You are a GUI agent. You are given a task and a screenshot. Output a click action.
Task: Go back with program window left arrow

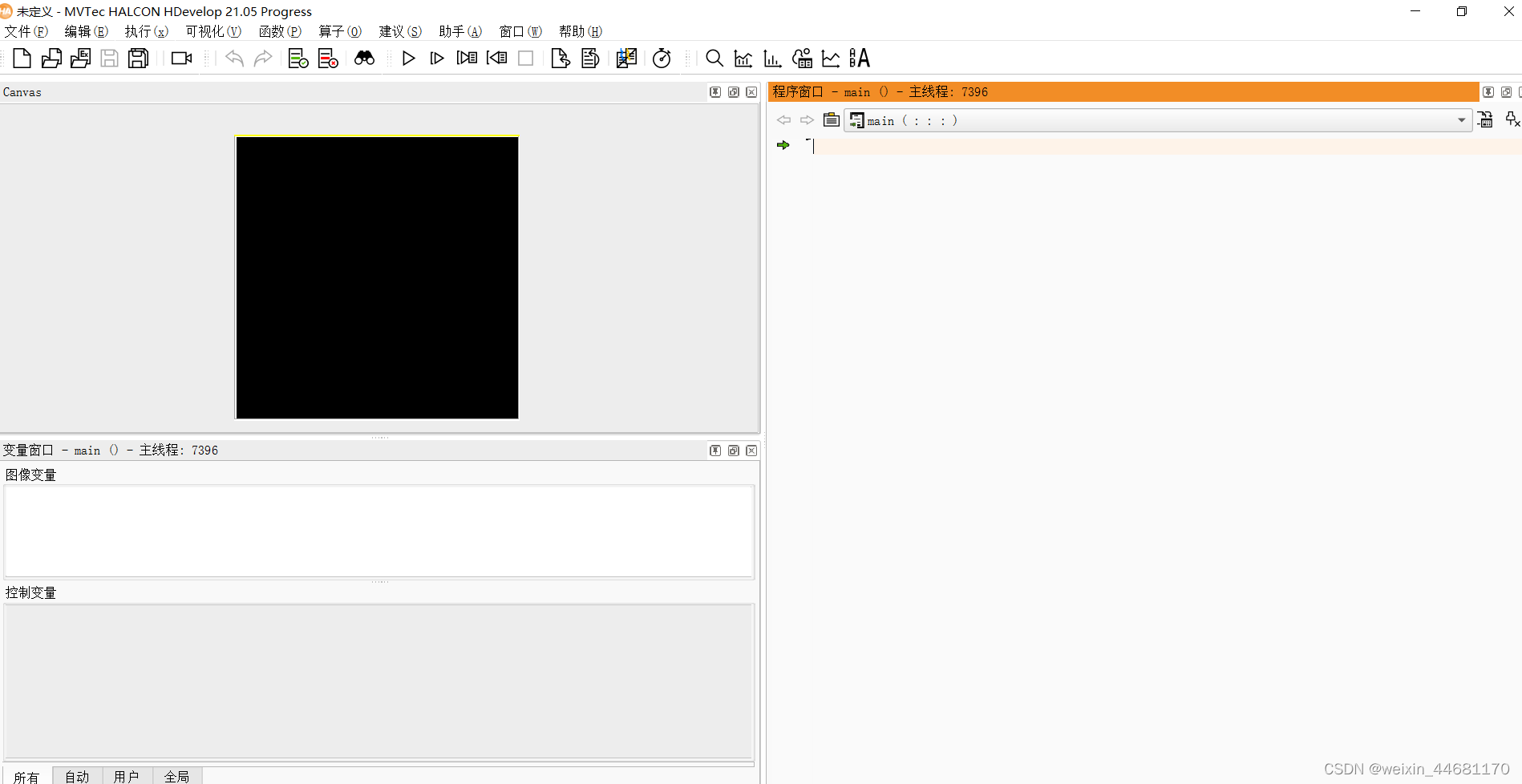tap(783, 120)
